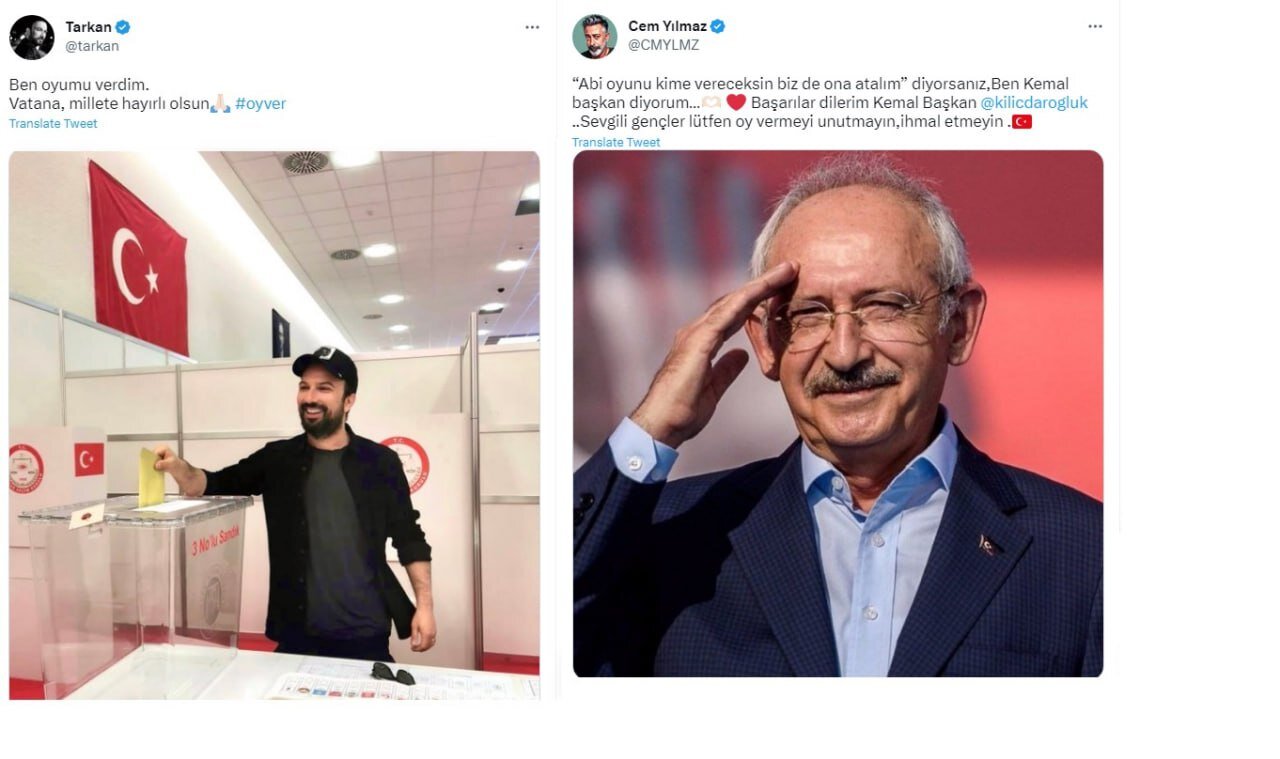The width and height of the screenshot is (1280, 759).
Task: Click the red heart emoji in Cem's tweet
Action: [736, 102]
